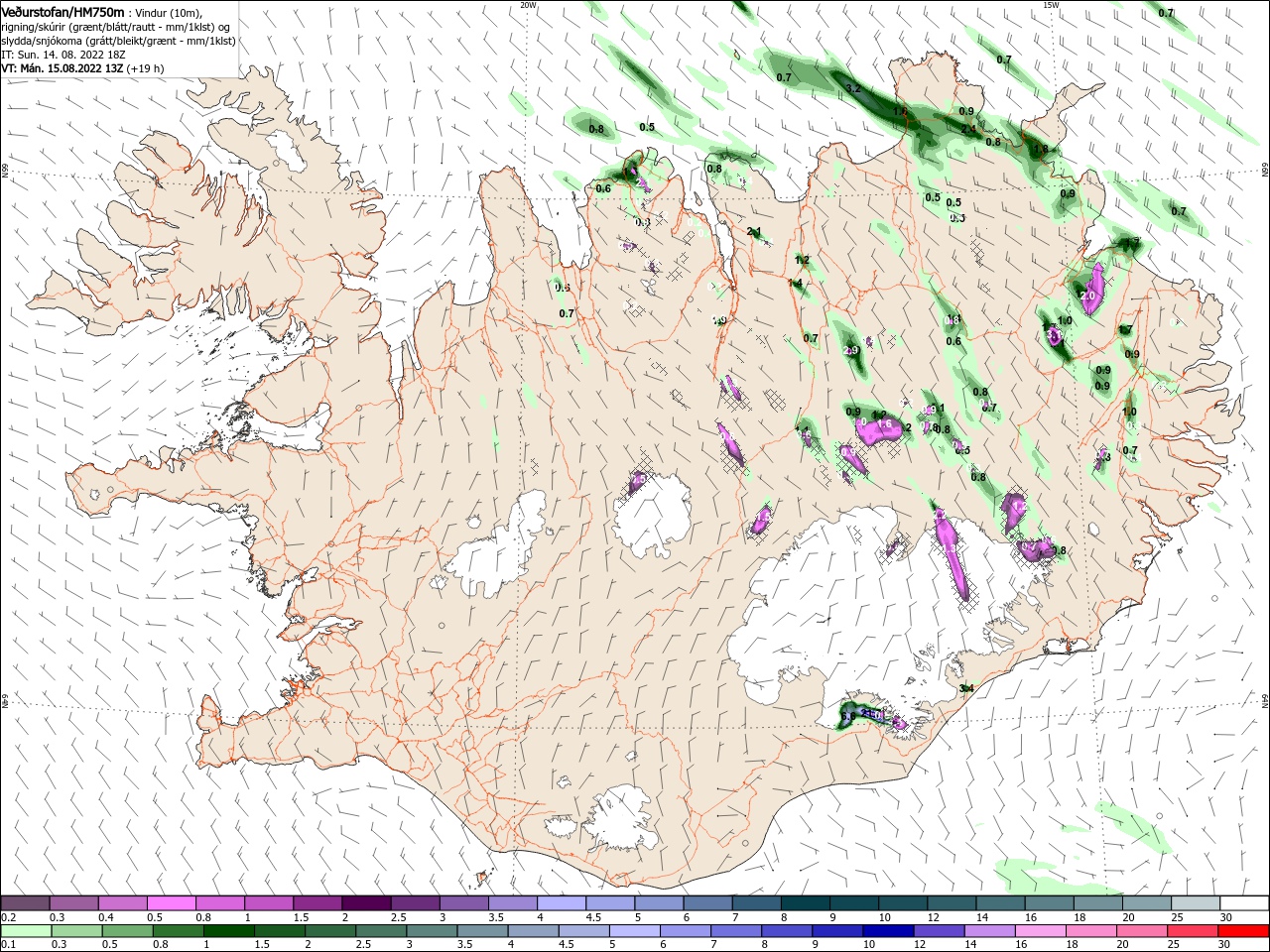Click the Veðurstofan/HM750m title text
The width and height of the screenshot is (1270, 952).
[63, 12]
